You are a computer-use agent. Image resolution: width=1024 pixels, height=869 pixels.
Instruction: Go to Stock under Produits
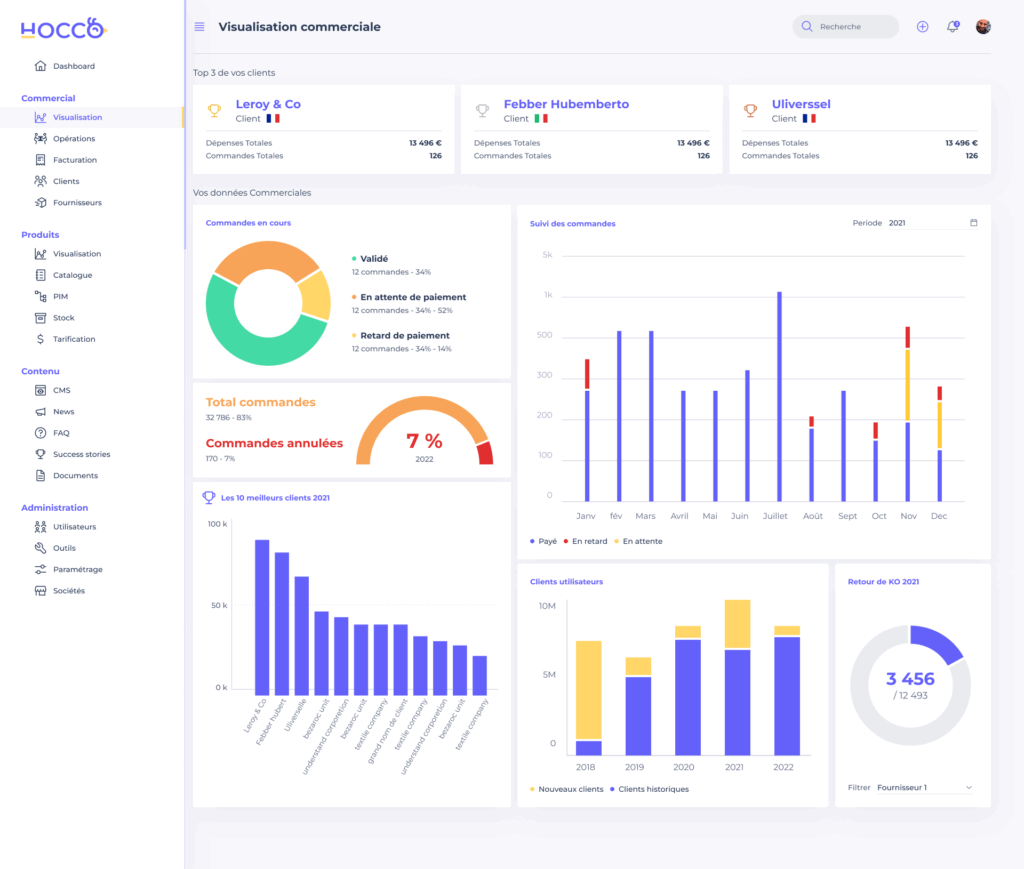coord(63,318)
